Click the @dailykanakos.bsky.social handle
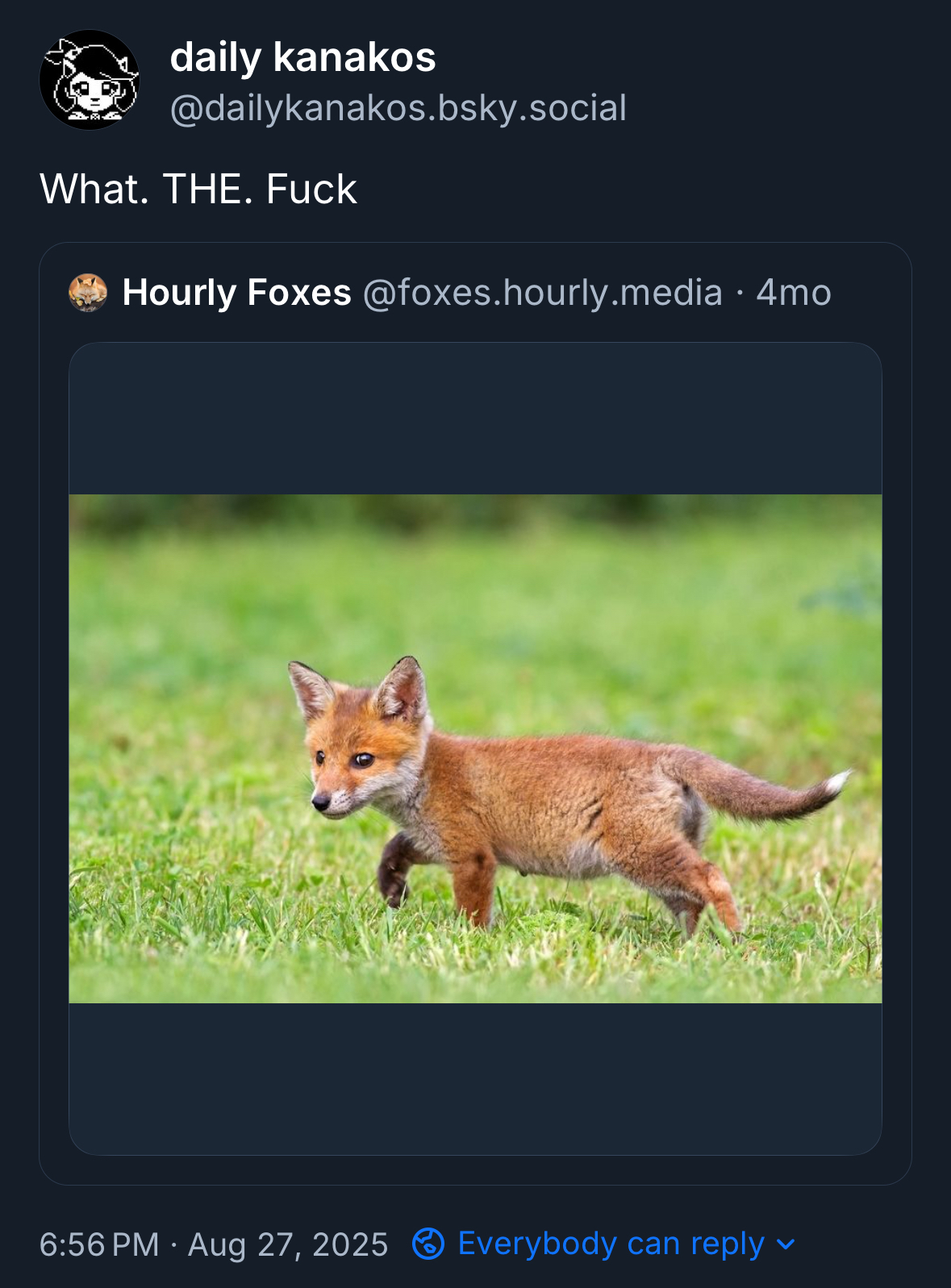Viewport: 951px width, 1288px height. coord(398,108)
